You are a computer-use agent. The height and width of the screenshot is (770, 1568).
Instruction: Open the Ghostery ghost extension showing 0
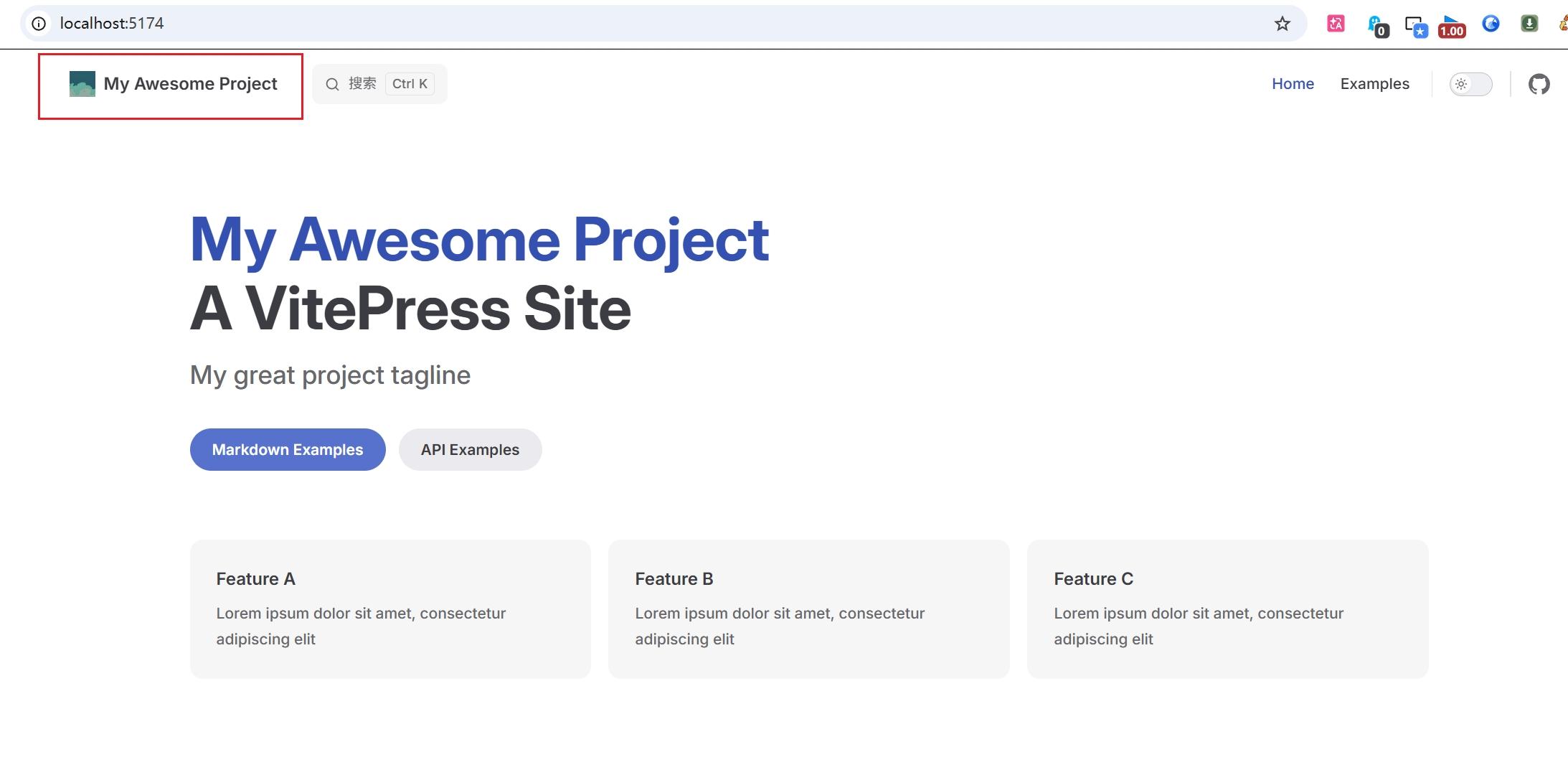tap(1376, 26)
